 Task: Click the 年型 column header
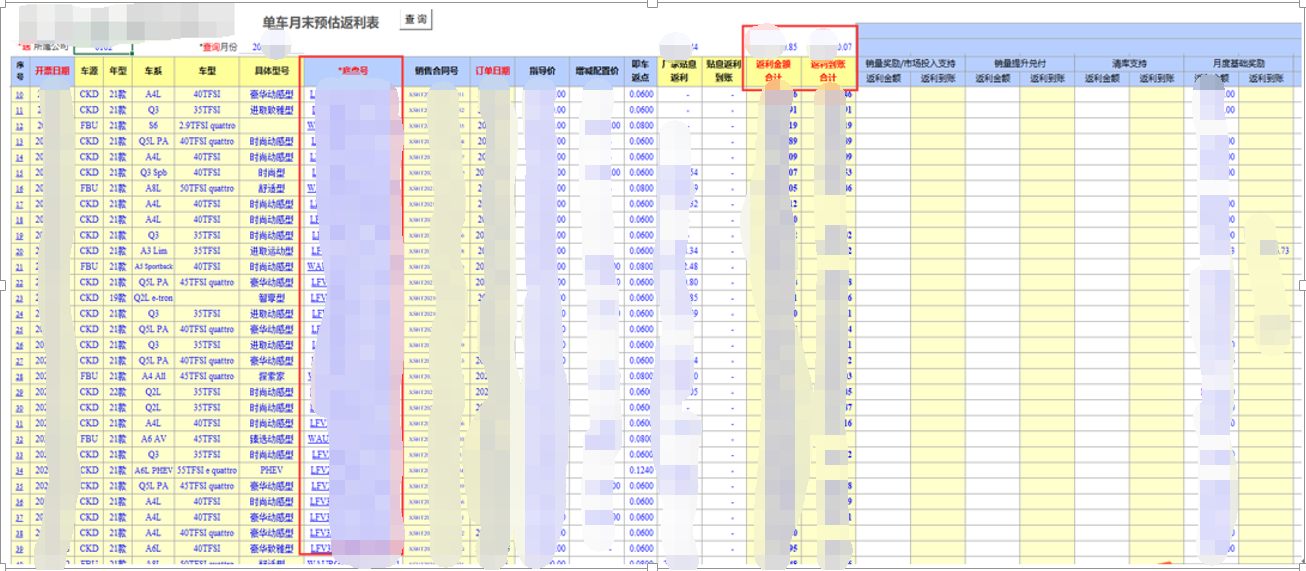click(x=117, y=71)
